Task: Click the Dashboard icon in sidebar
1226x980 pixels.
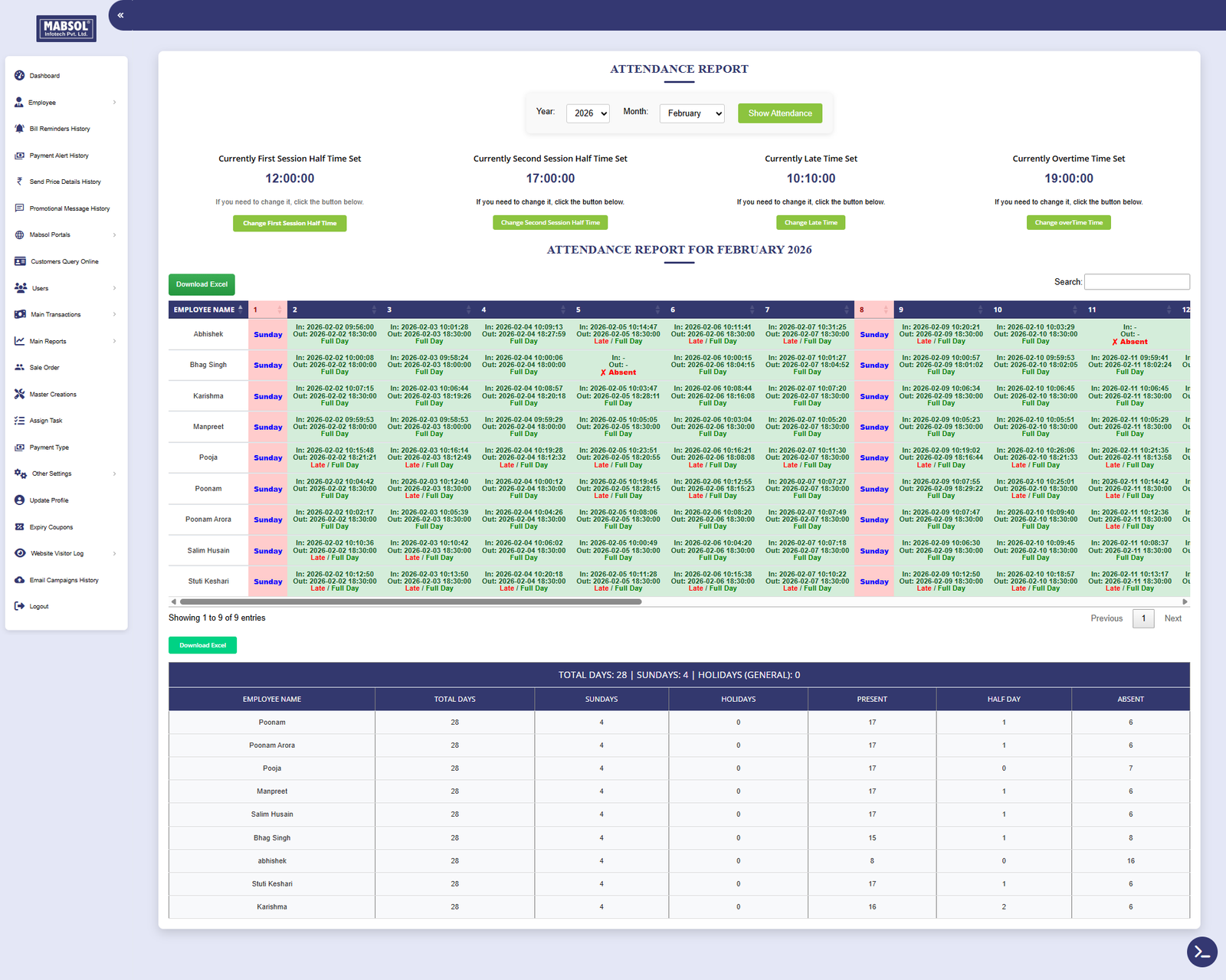Action: (20, 76)
